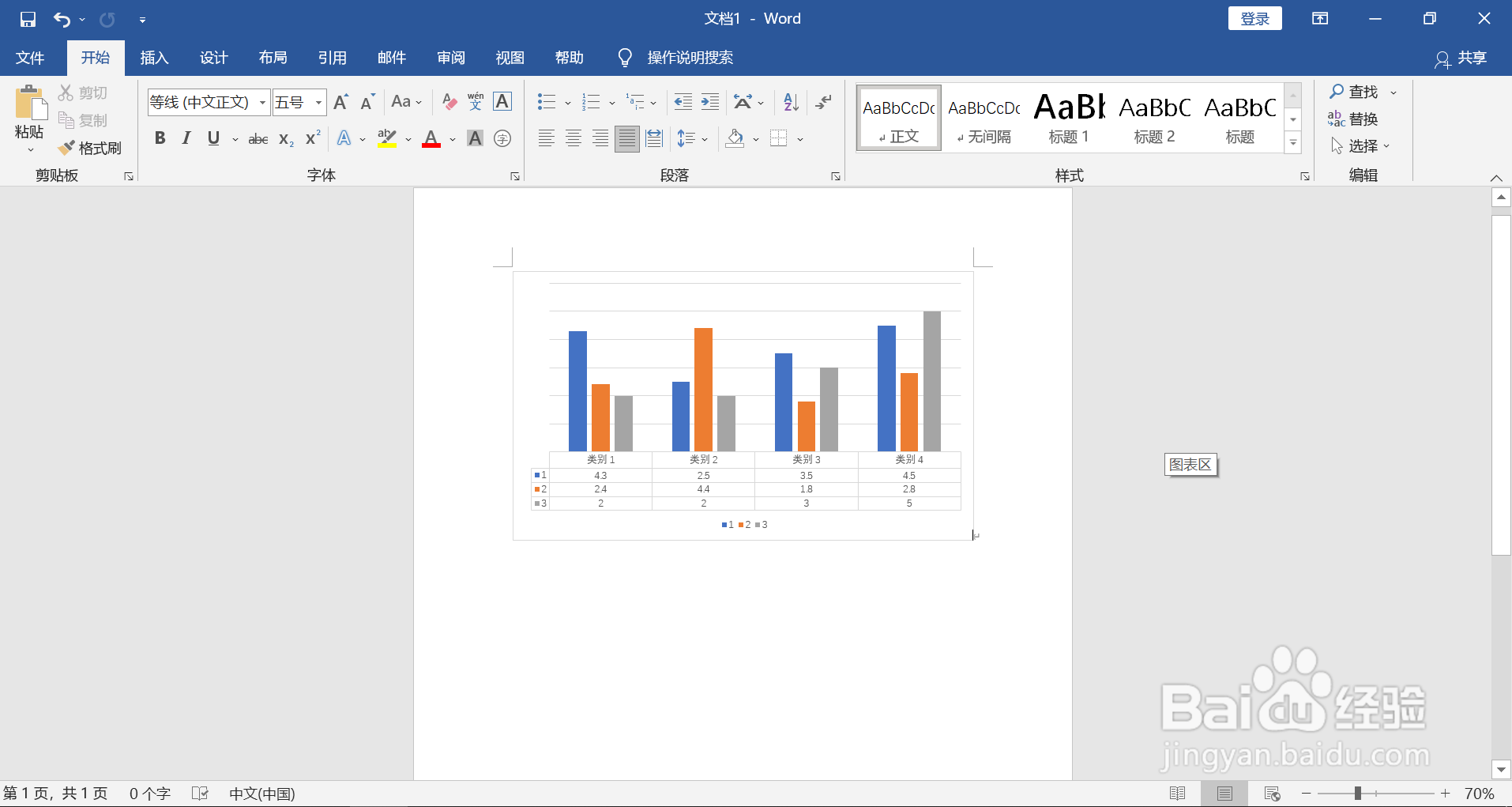This screenshot has height=807, width=1512.
Task: Open the font name dropdown
Action: (x=262, y=103)
